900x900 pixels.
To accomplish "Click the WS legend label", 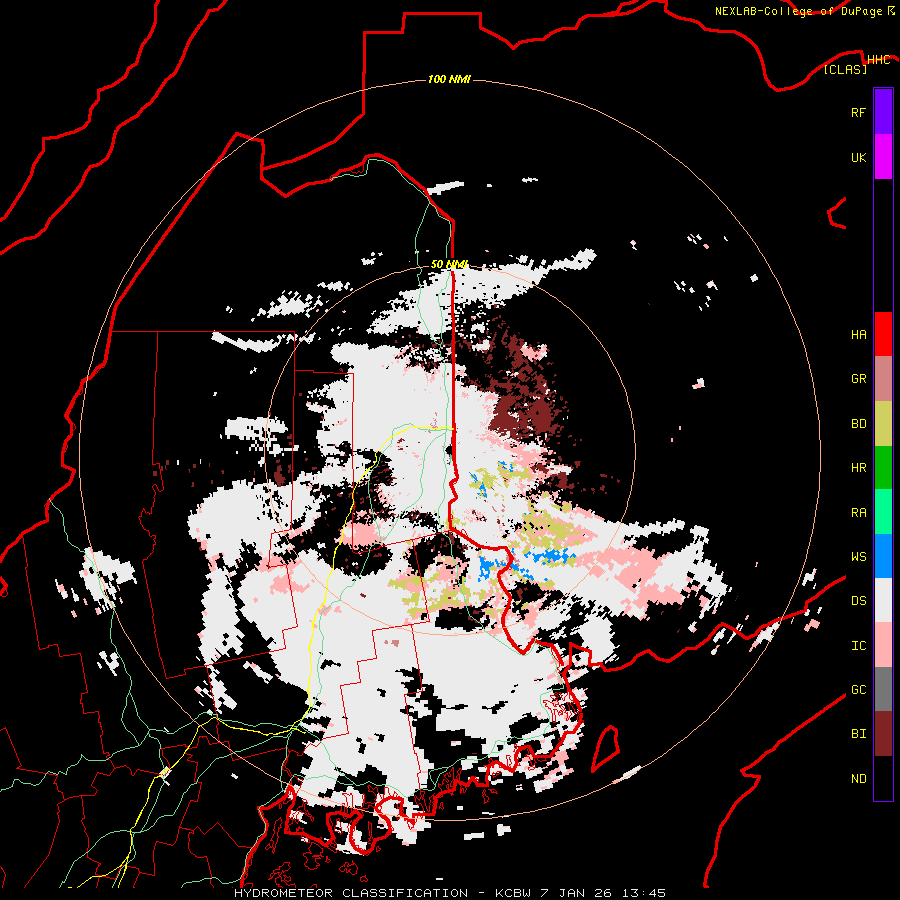I will [x=858, y=557].
